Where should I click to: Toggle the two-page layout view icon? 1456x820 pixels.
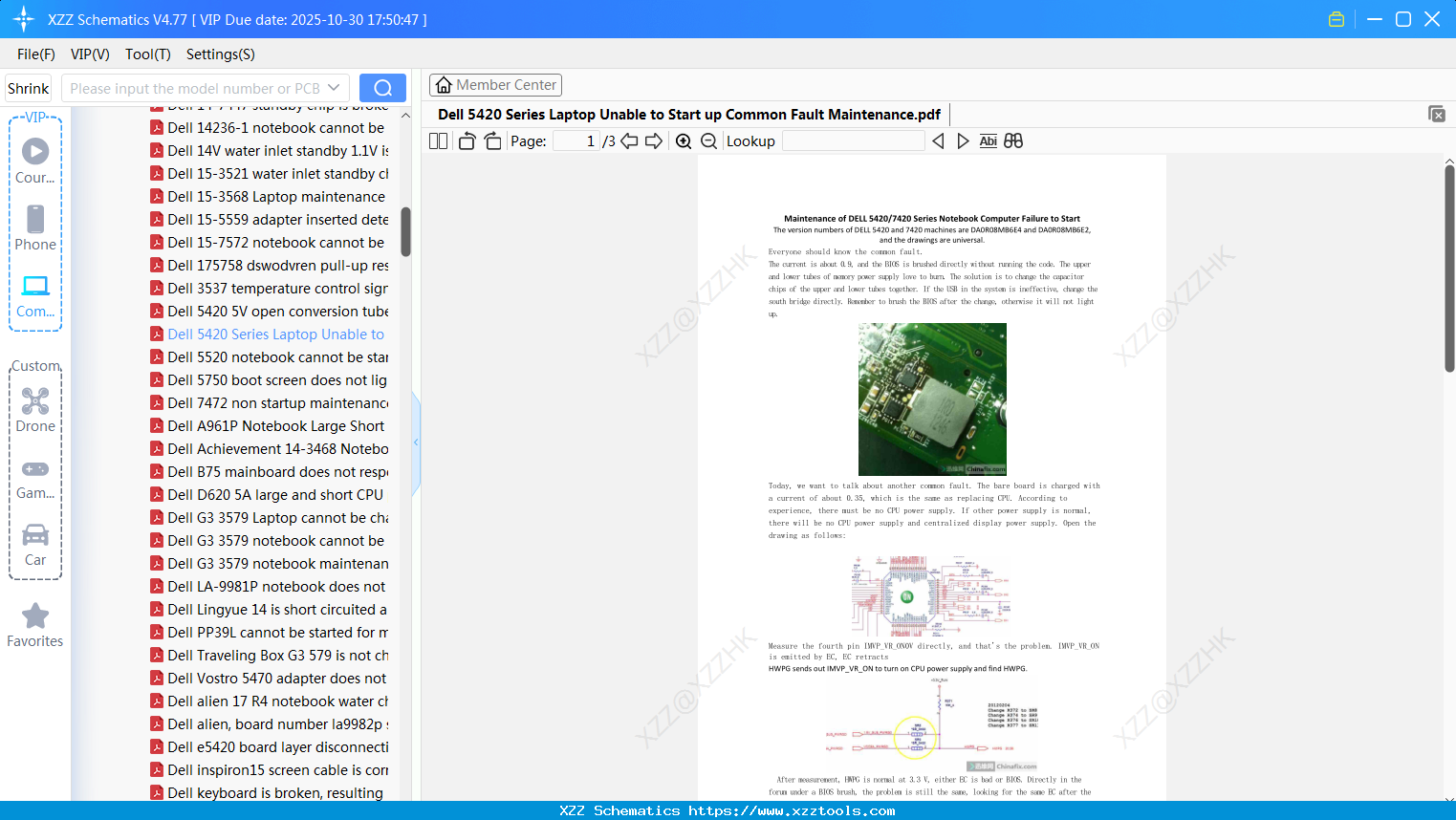tap(438, 141)
